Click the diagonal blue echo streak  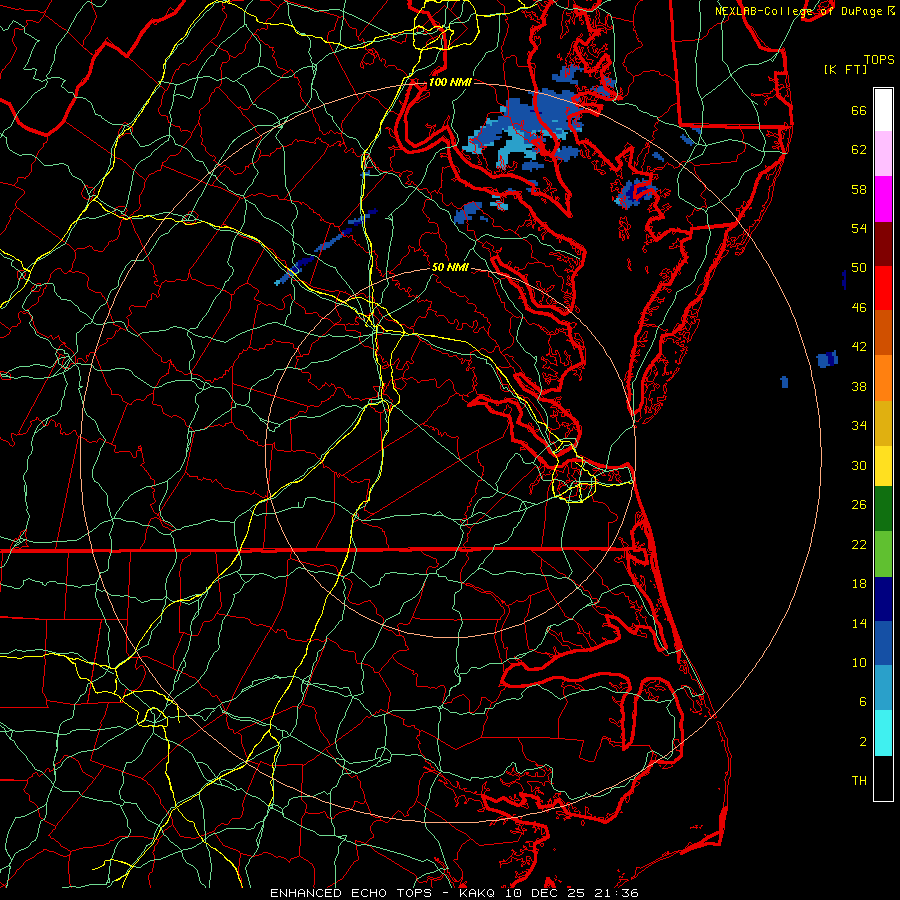[x=325, y=247]
